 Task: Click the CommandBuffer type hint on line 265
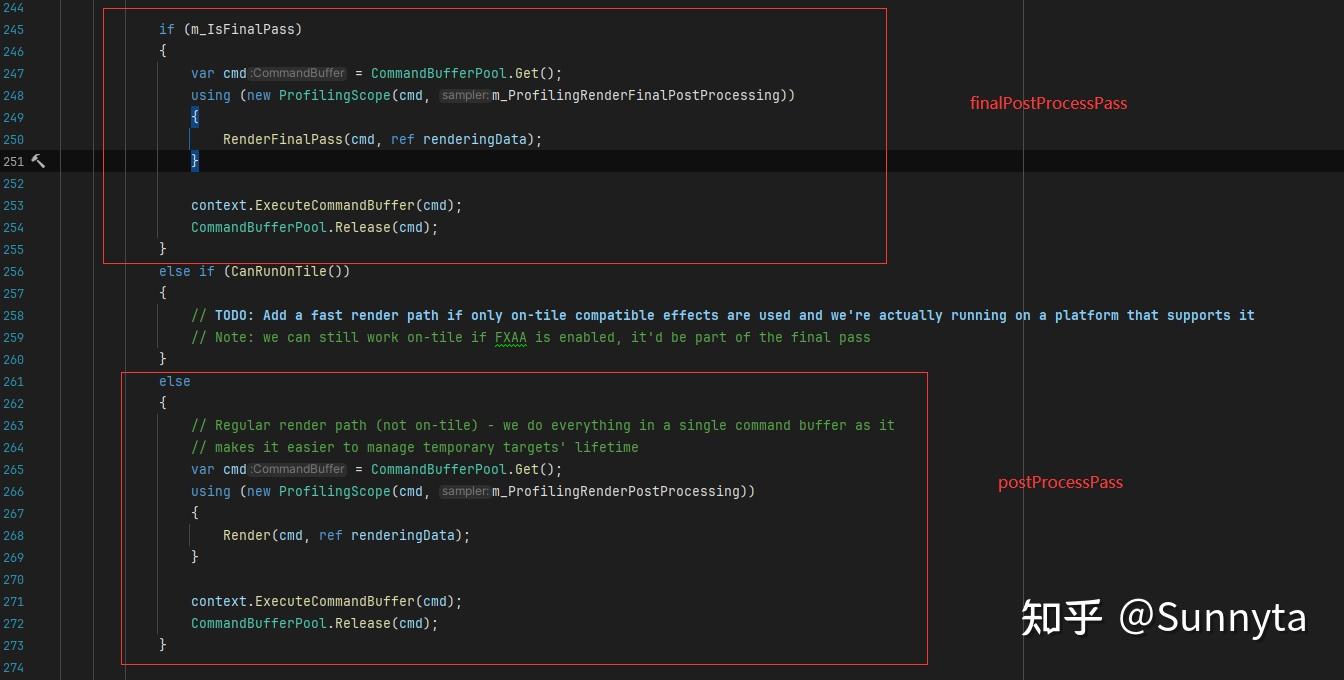[x=298, y=469]
